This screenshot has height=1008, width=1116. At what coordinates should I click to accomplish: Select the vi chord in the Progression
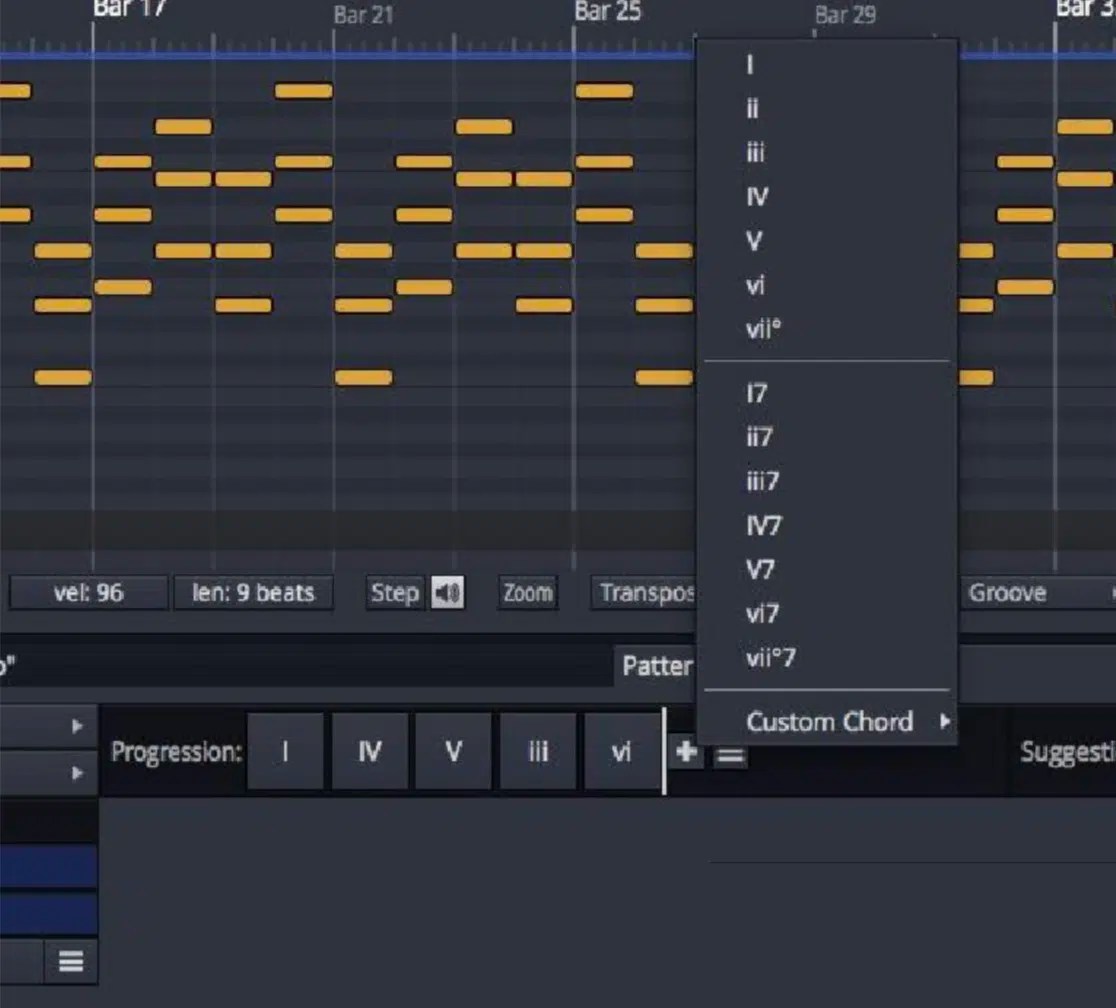click(622, 752)
